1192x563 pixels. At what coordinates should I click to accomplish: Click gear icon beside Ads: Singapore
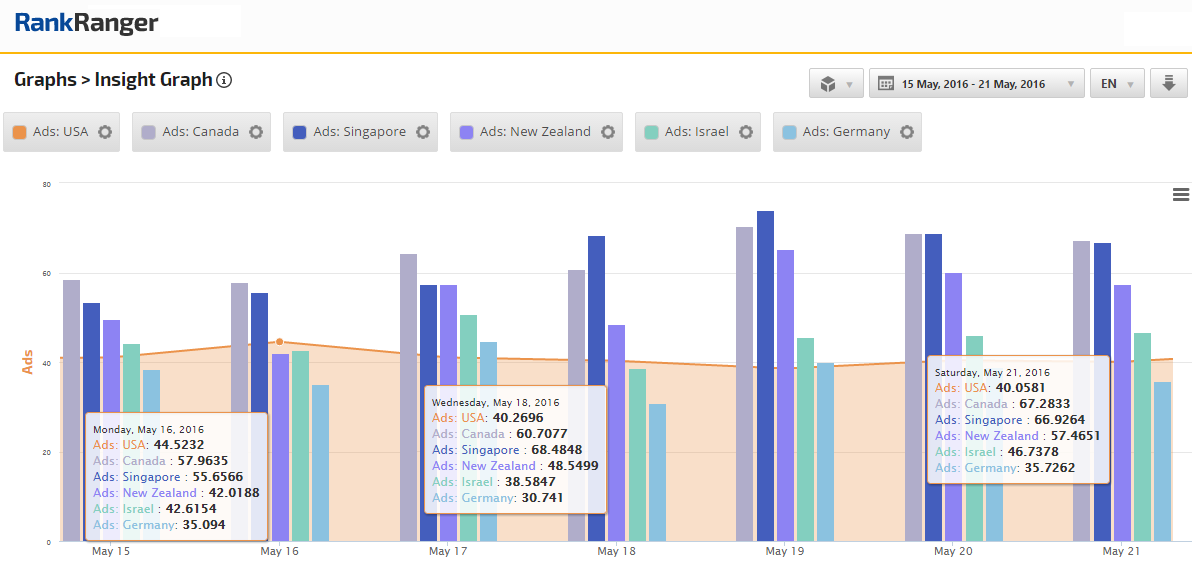423,132
